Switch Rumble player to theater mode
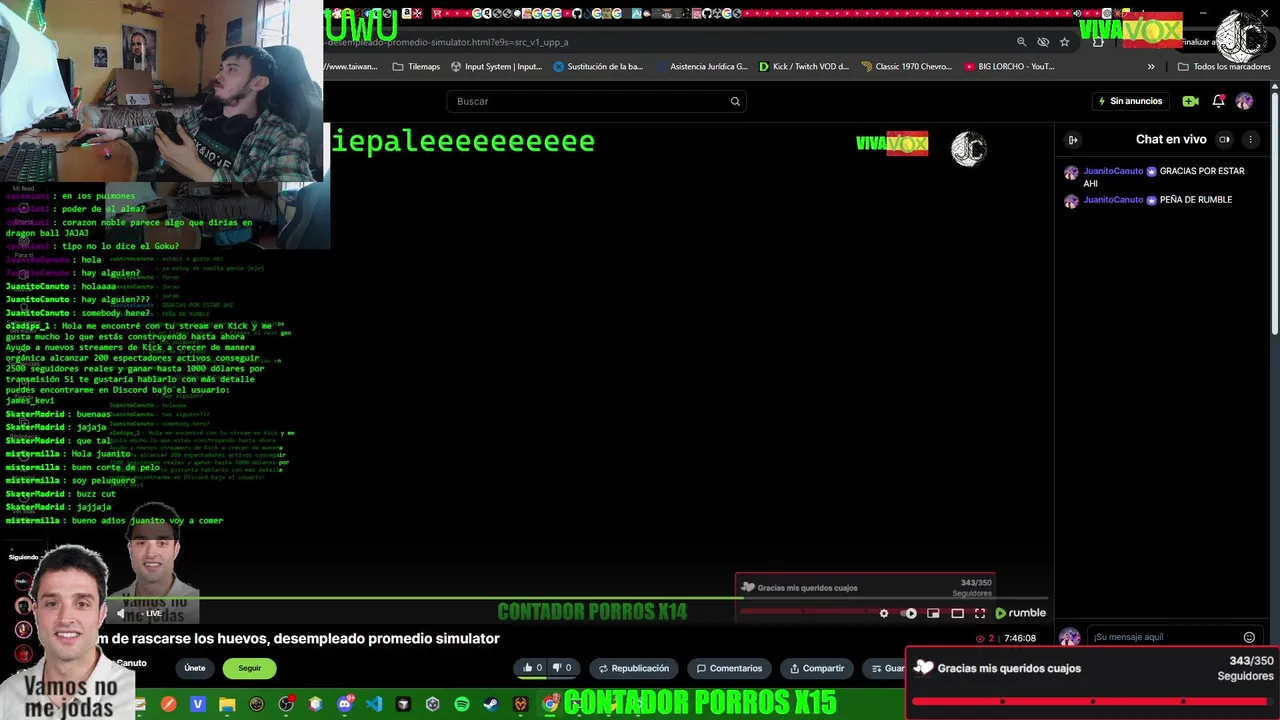Image resolution: width=1280 pixels, height=720 pixels. click(x=957, y=613)
